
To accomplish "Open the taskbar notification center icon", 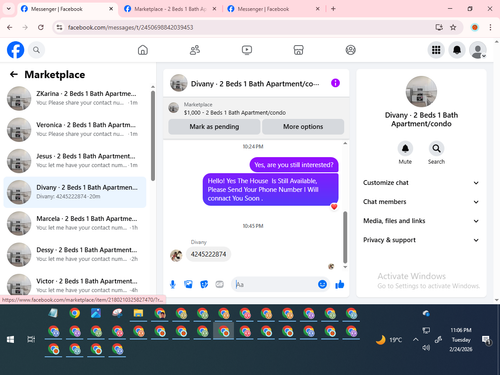I will (x=487, y=340).
